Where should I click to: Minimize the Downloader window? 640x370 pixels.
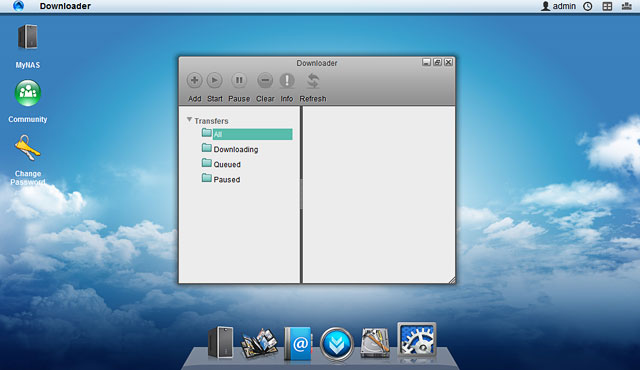426,62
